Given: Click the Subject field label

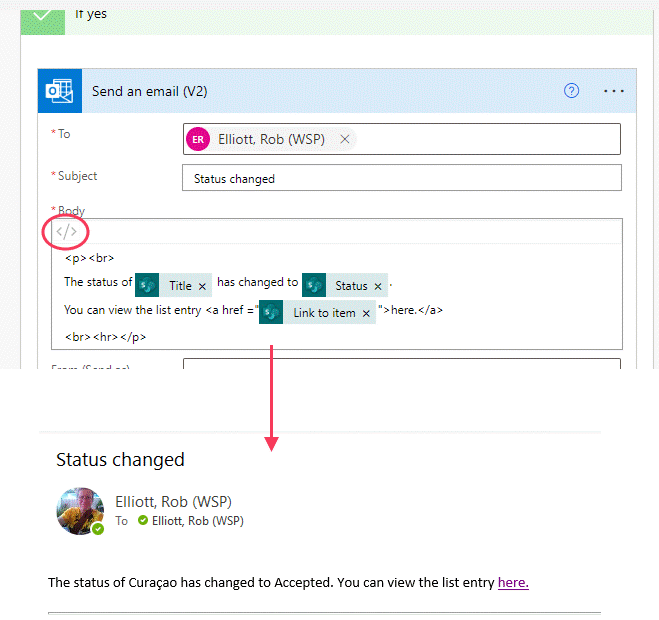Looking at the screenshot, I should 77,176.
